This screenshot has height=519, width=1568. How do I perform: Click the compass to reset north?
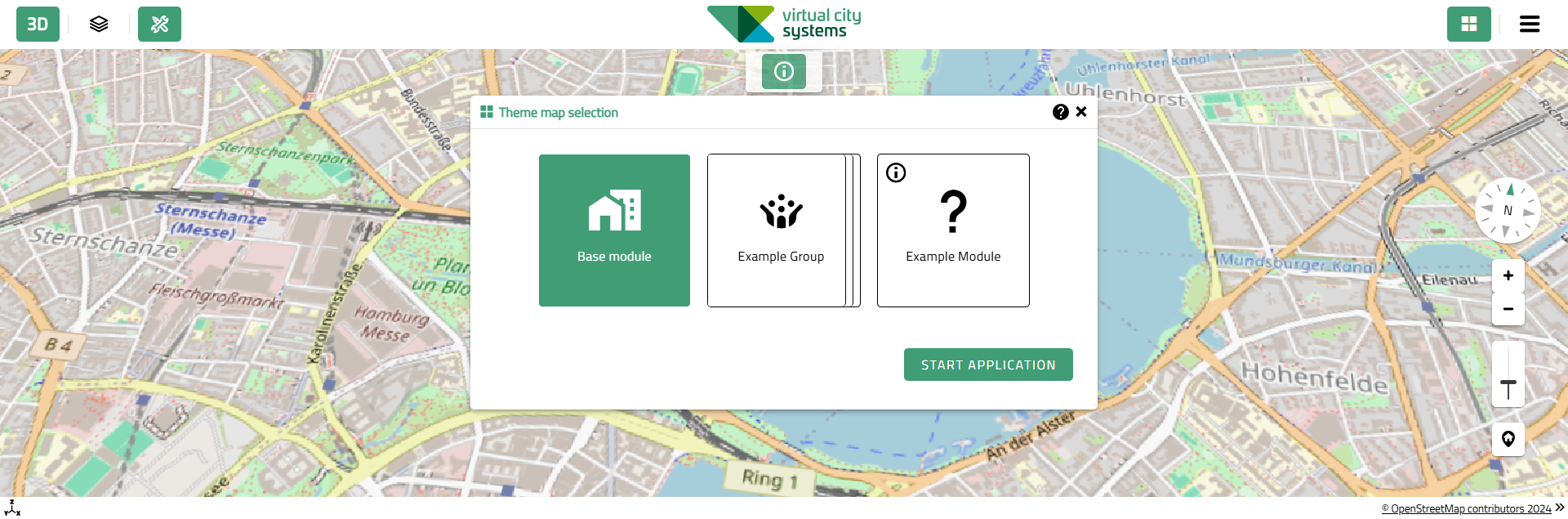[x=1508, y=211]
